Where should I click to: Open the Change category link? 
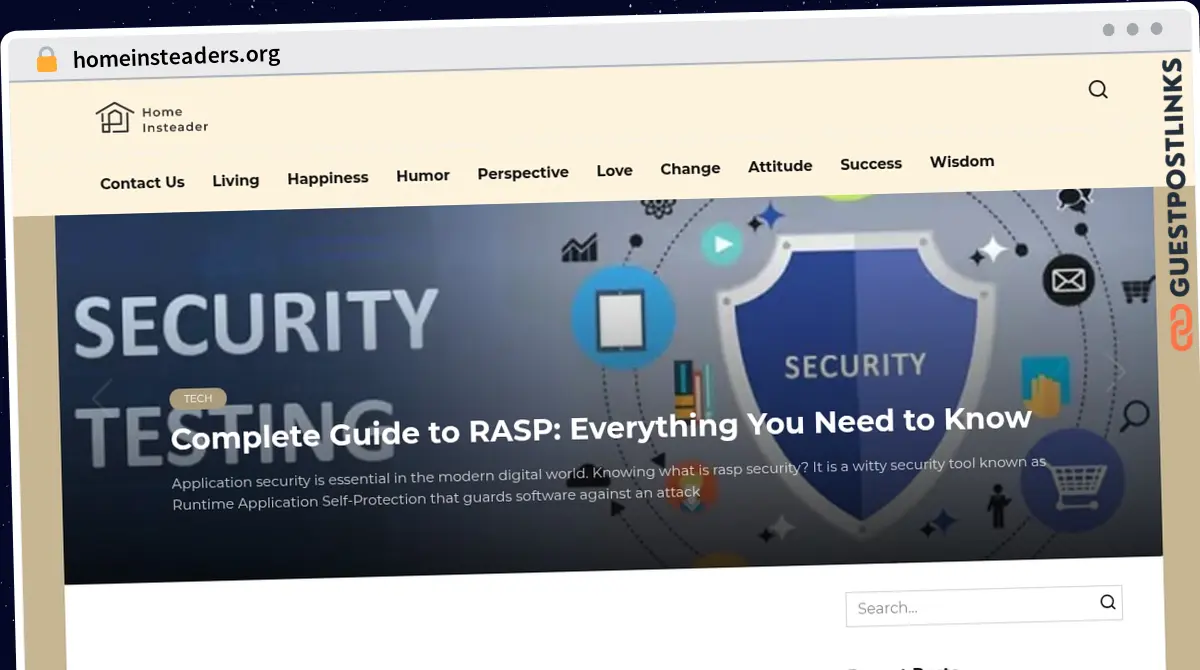click(x=690, y=169)
